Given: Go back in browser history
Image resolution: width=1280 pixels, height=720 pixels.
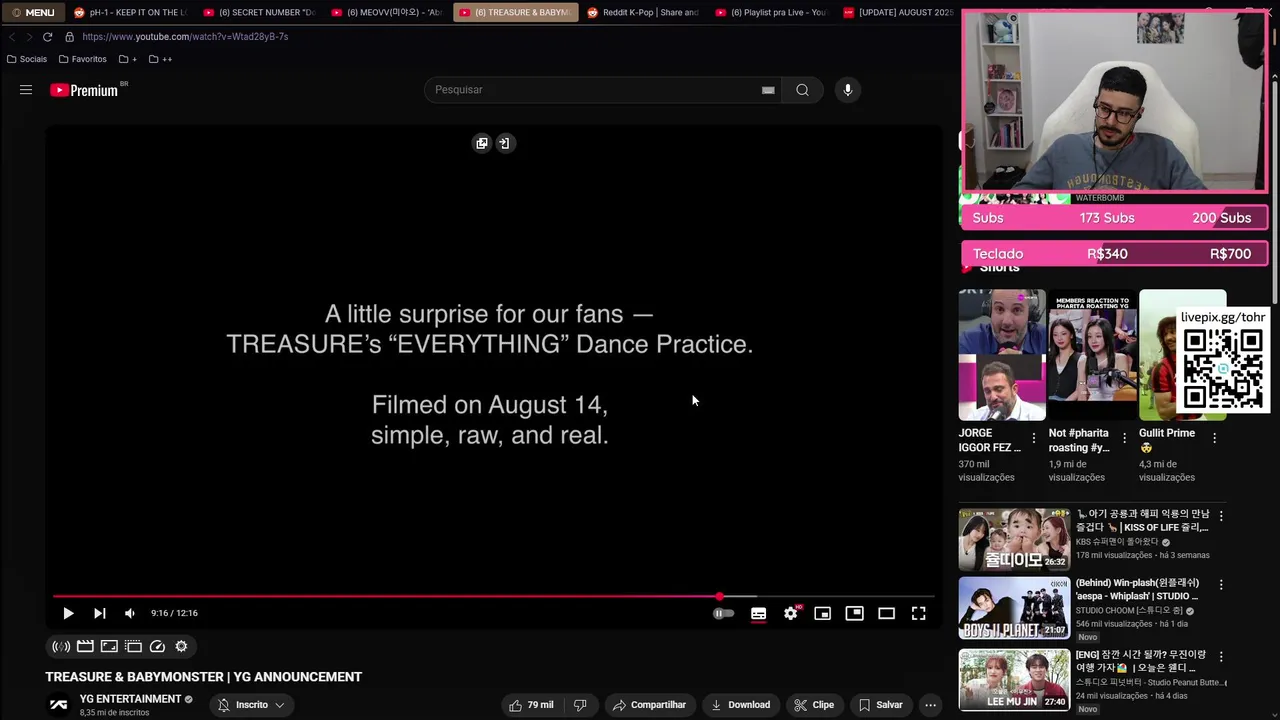Looking at the screenshot, I should click(12, 37).
